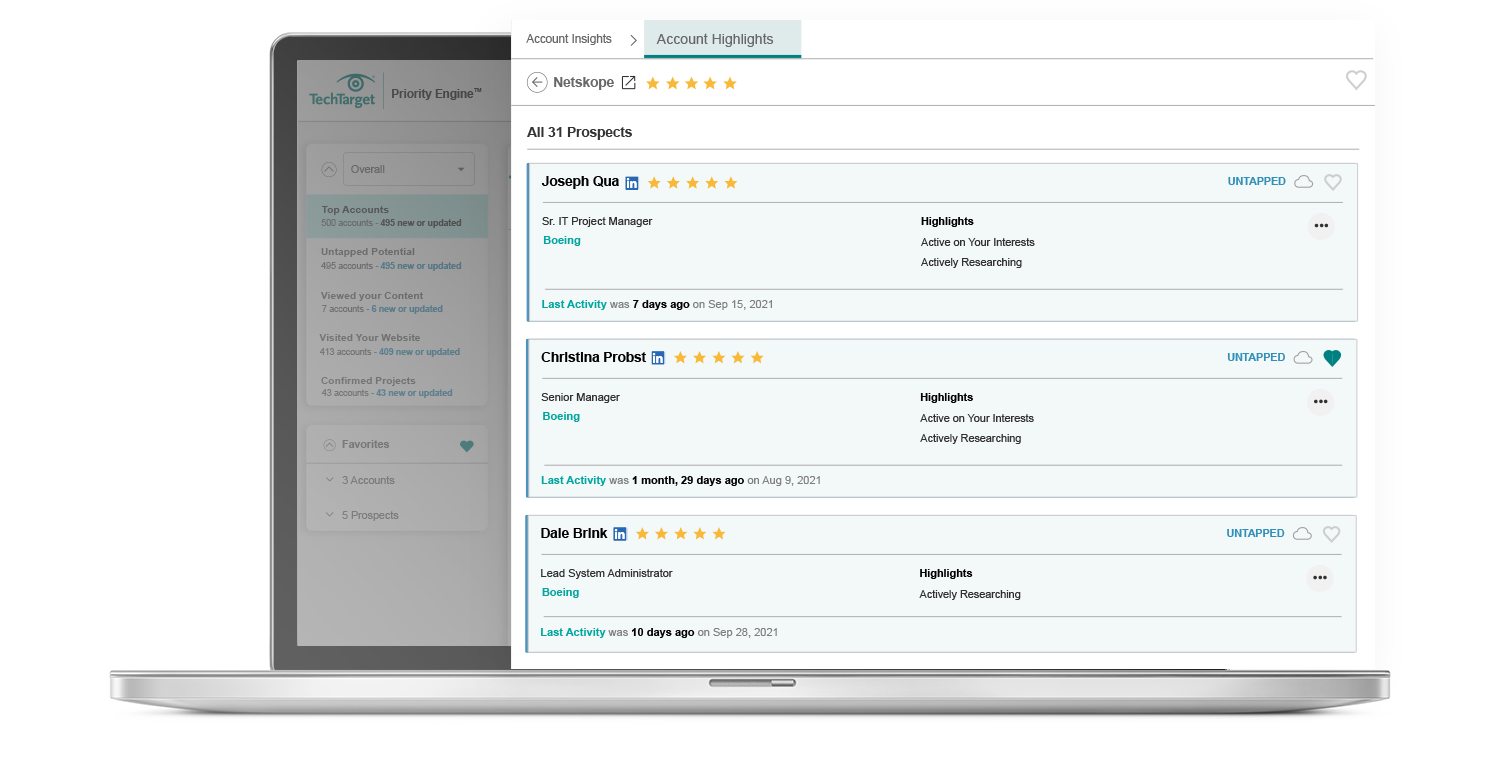
Task: Open the Overall filter dropdown
Action: pos(408,169)
